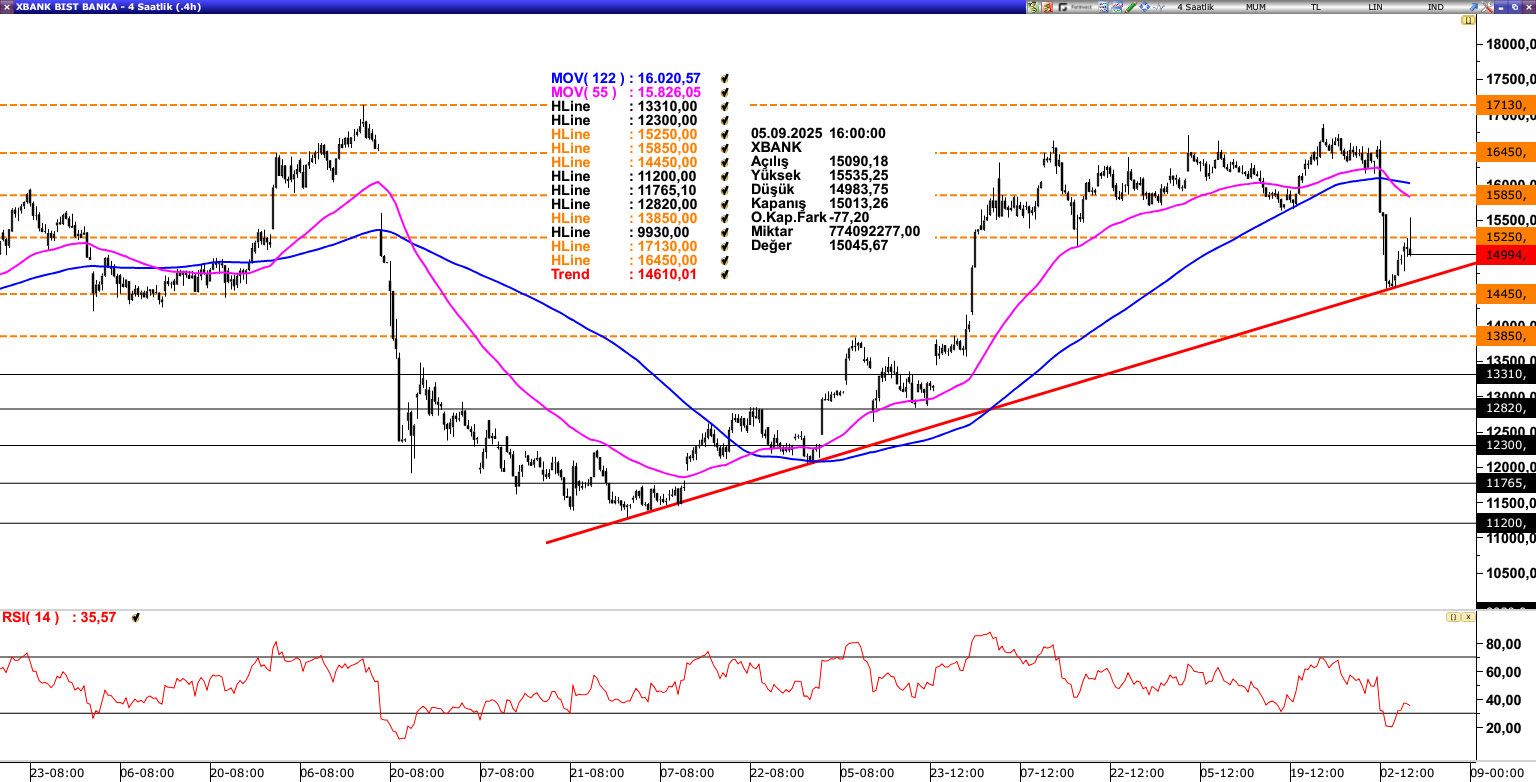Image resolution: width=1536 pixels, height=782 pixels.
Task: Click the blue diagonal arrow icon
Action: (1472, 7)
